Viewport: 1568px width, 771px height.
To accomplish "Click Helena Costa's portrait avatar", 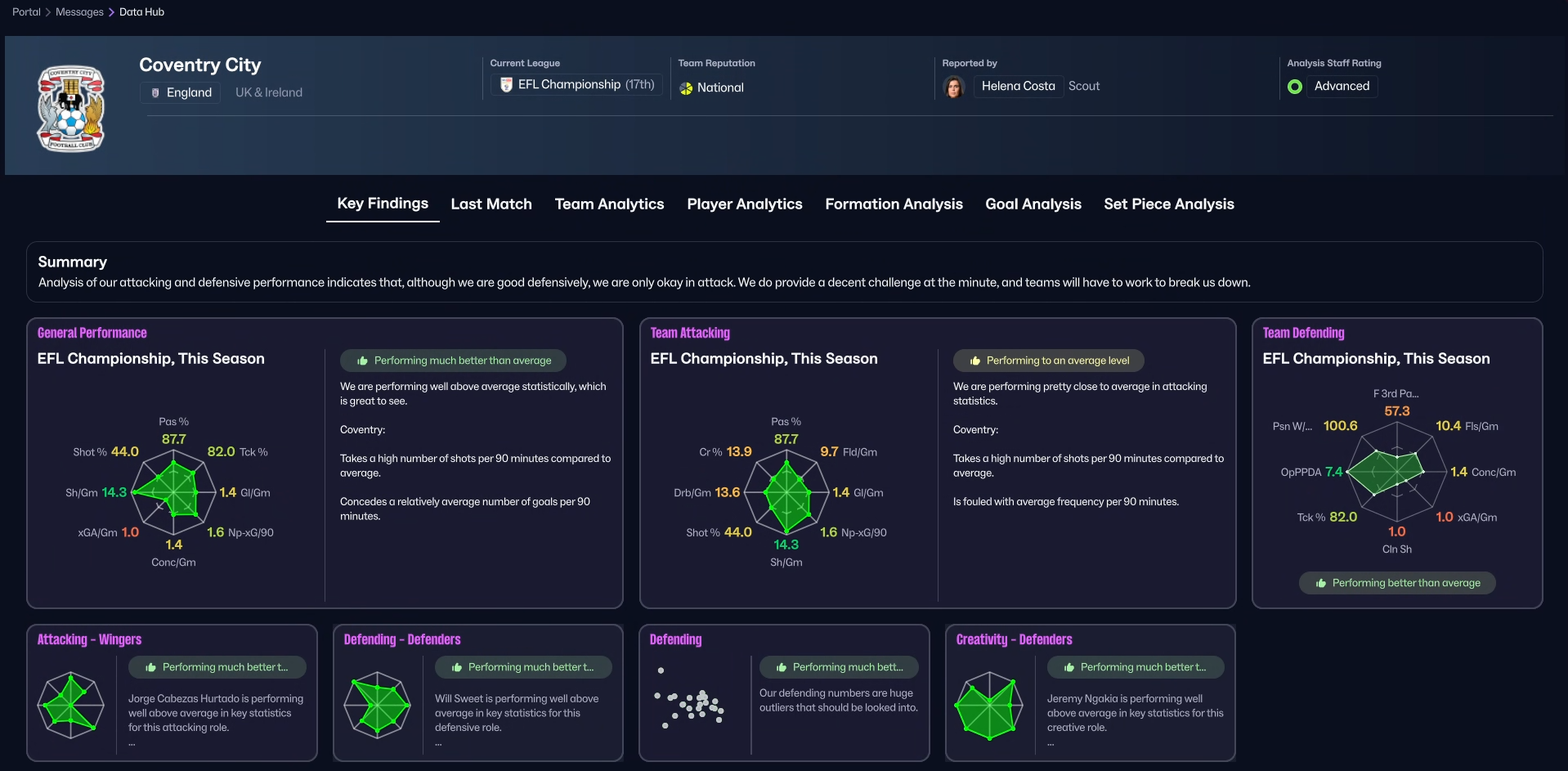I will 953,86.
